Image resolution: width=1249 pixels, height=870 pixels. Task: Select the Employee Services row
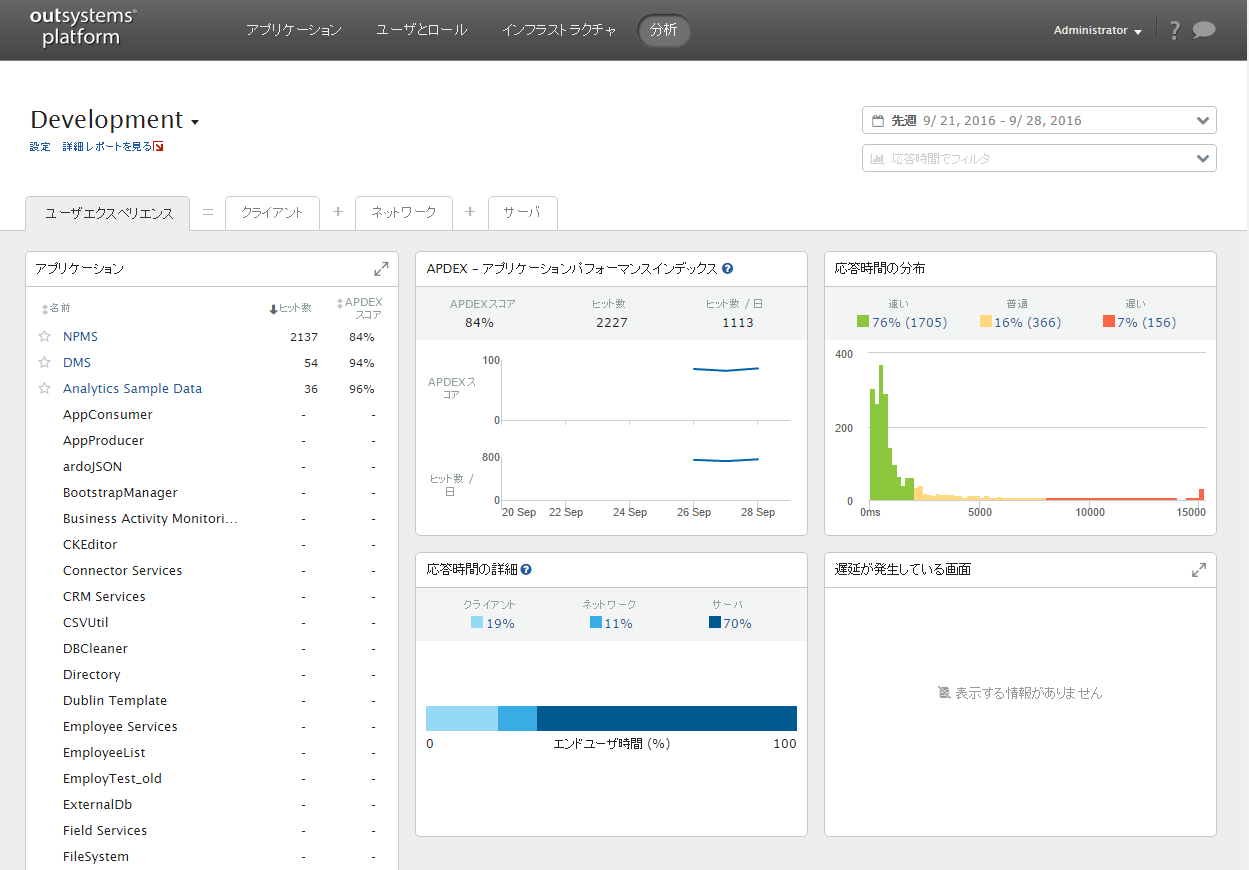[x=212, y=727]
